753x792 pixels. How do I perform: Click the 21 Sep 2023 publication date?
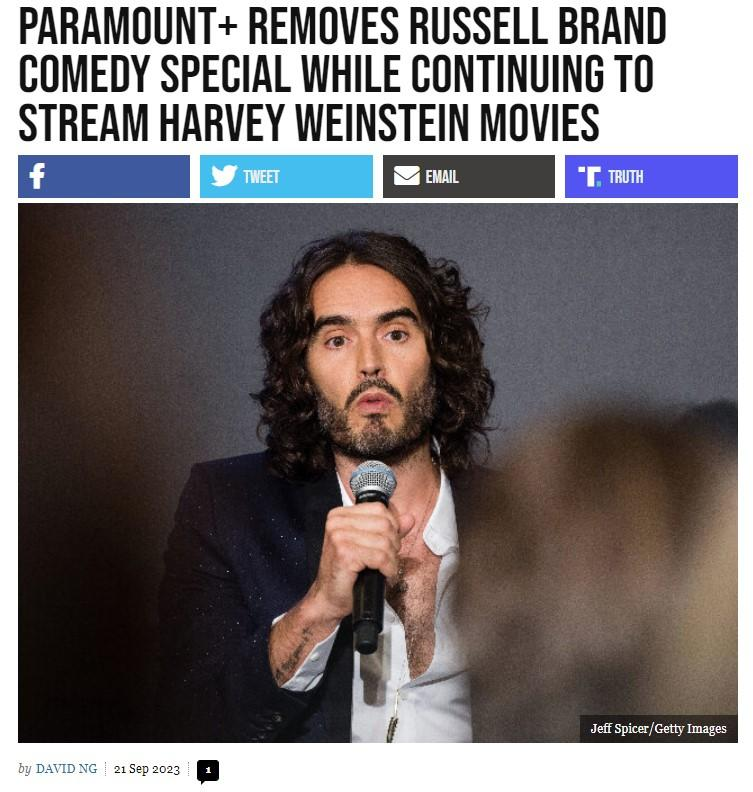click(x=147, y=769)
